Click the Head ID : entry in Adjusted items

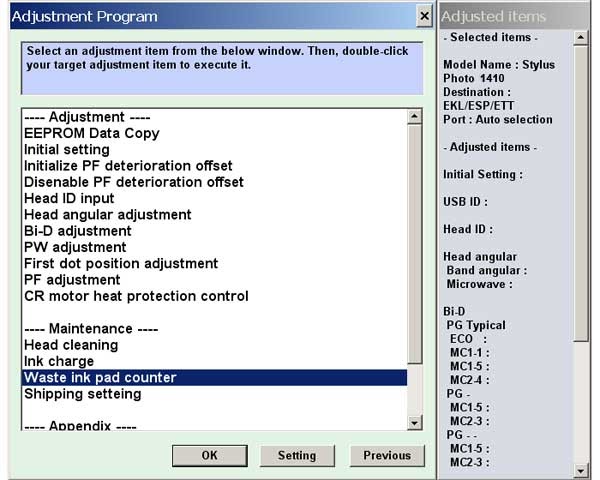pyautogui.click(x=468, y=229)
